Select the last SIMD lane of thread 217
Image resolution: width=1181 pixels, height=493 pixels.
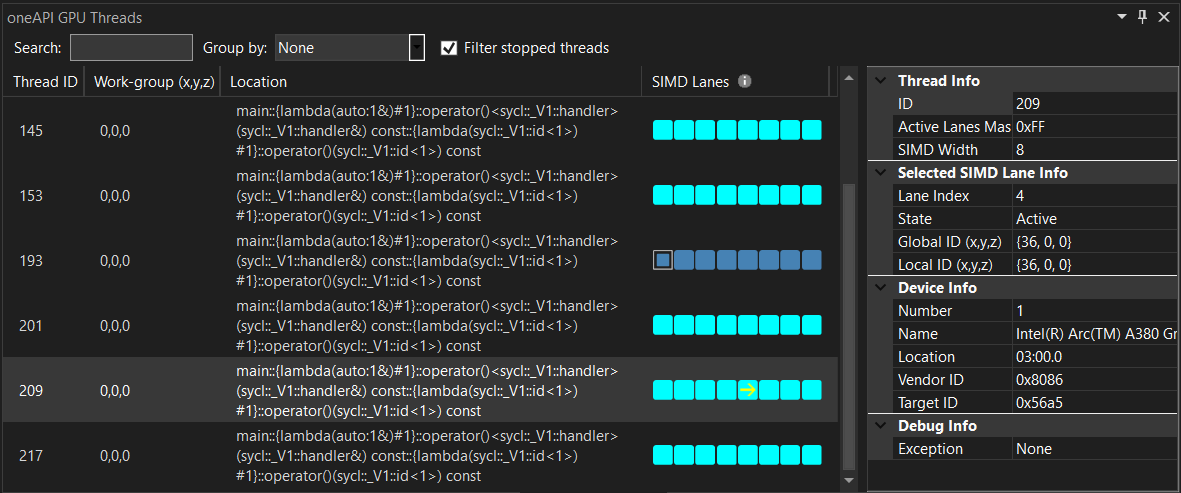coord(811,455)
